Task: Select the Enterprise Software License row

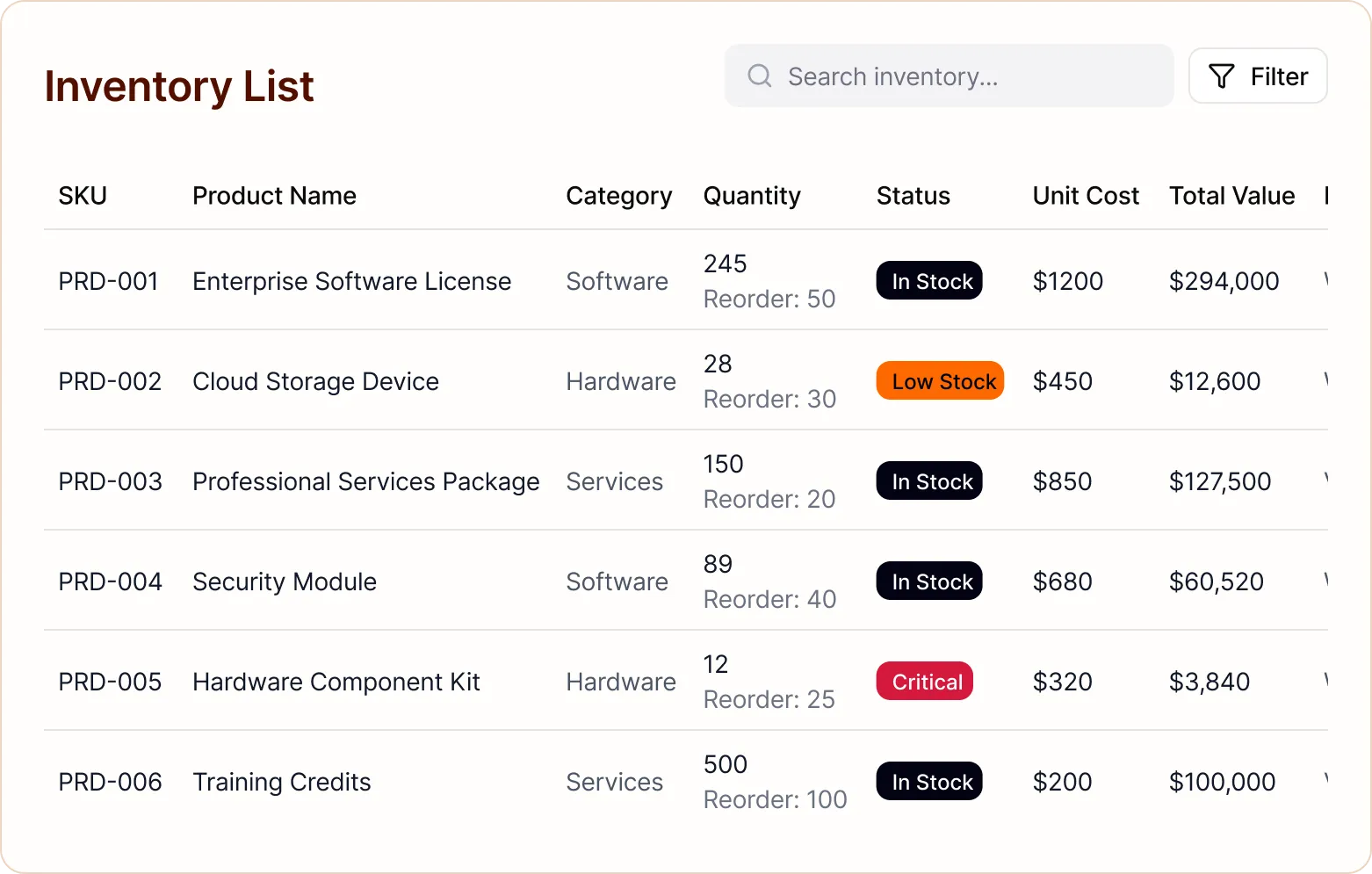Action: [x=351, y=281]
